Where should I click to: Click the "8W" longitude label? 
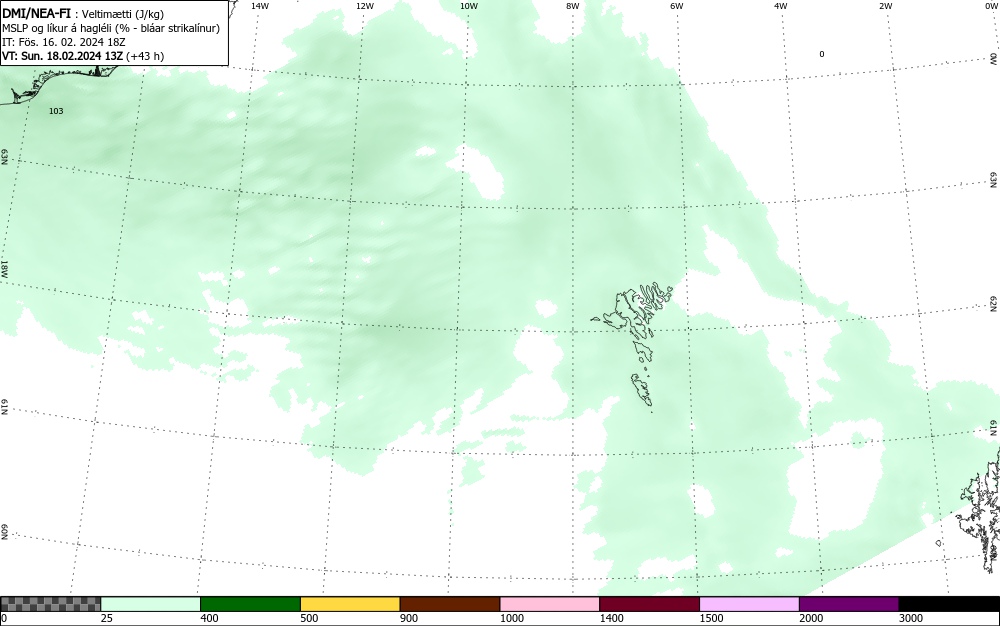tap(573, 6)
